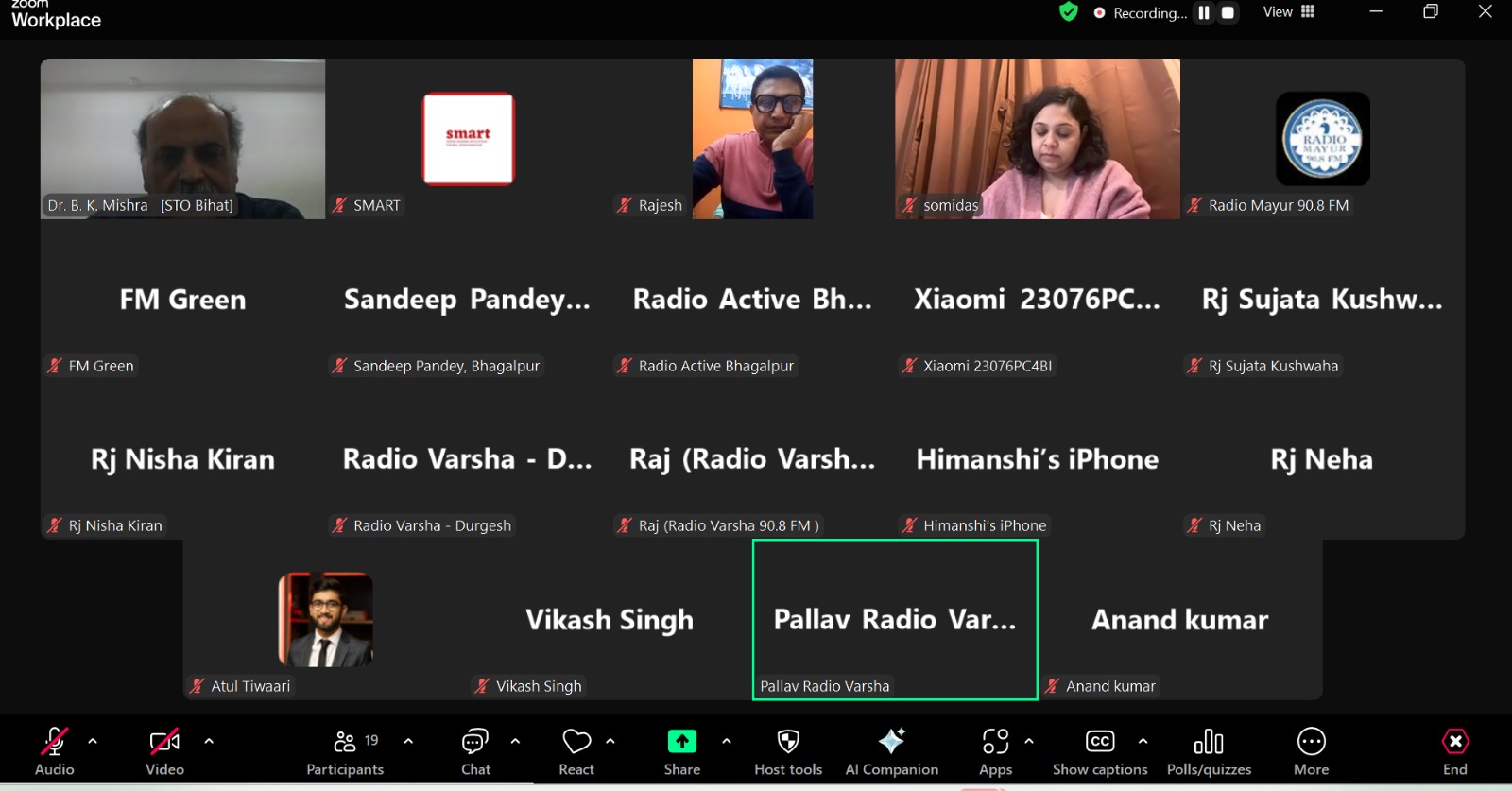The width and height of the screenshot is (1512, 791).
Task: Click End to leave the meeting
Action: (x=1454, y=752)
